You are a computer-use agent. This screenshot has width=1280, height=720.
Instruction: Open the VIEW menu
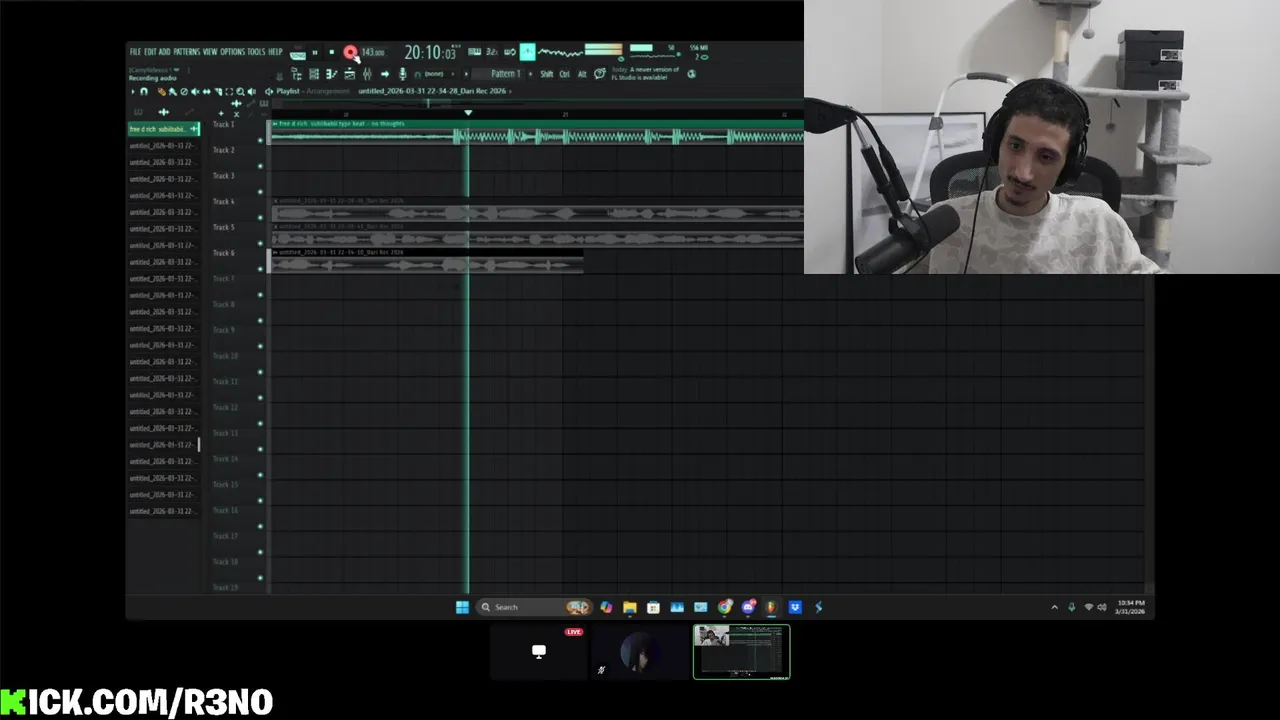pyautogui.click(x=210, y=52)
